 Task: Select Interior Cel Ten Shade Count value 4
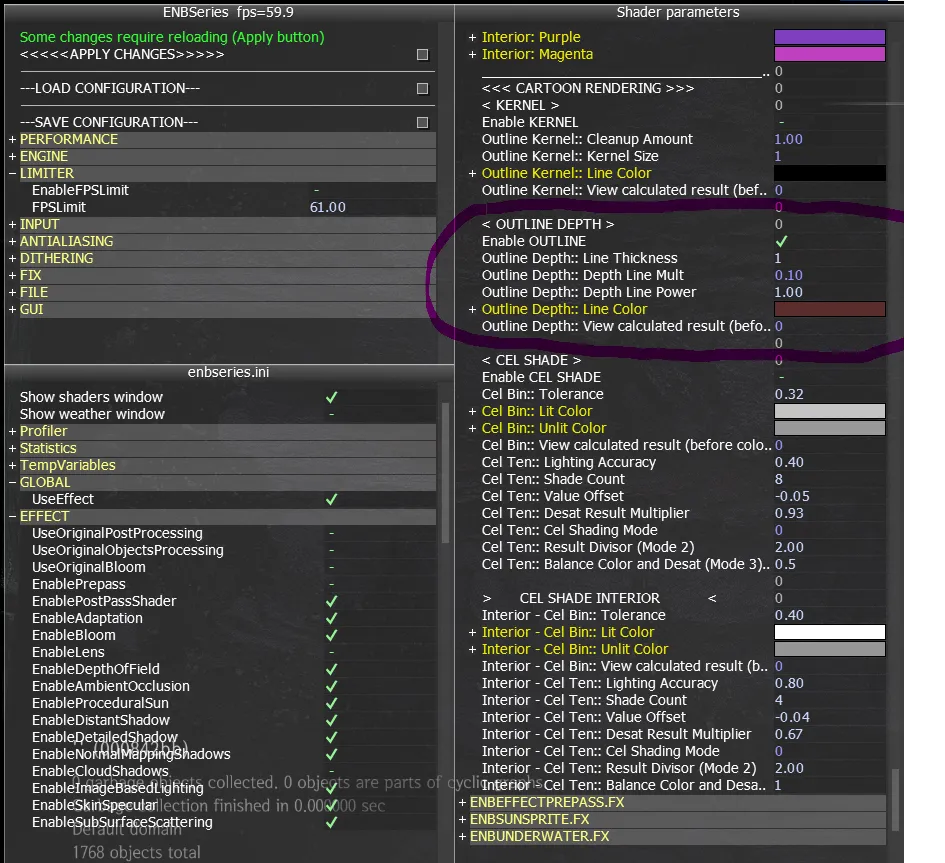pos(779,700)
